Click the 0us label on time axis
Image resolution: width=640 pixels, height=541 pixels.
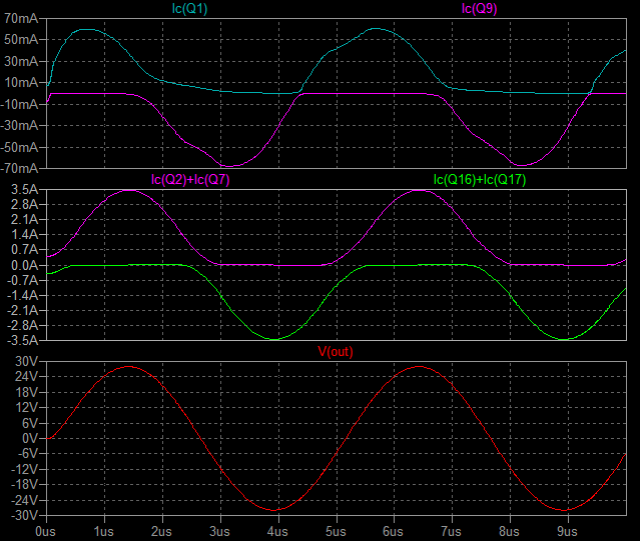(x=44, y=531)
